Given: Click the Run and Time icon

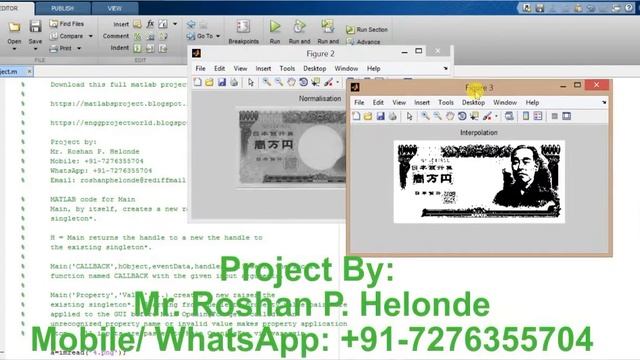Looking at the screenshot, I should pos(299,27).
